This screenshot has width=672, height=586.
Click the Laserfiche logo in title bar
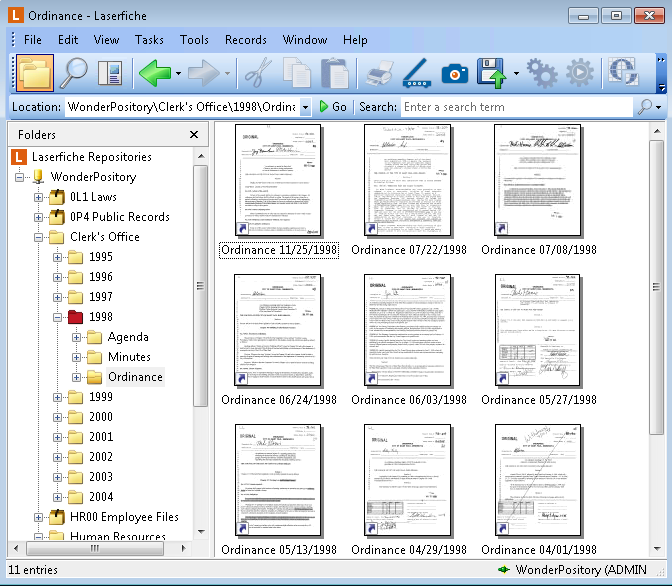click(16, 15)
